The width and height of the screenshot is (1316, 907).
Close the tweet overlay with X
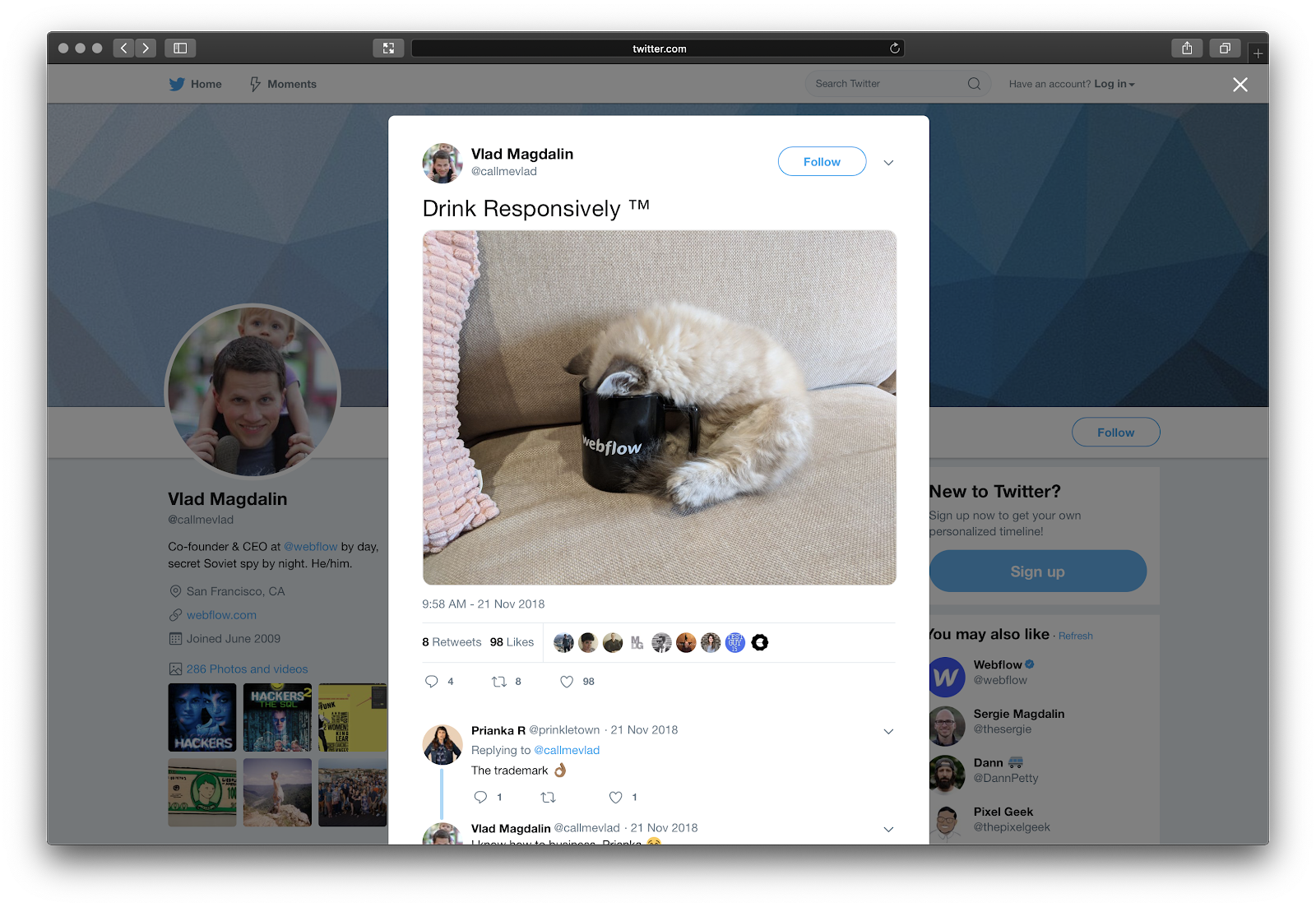tap(1240, 85)
